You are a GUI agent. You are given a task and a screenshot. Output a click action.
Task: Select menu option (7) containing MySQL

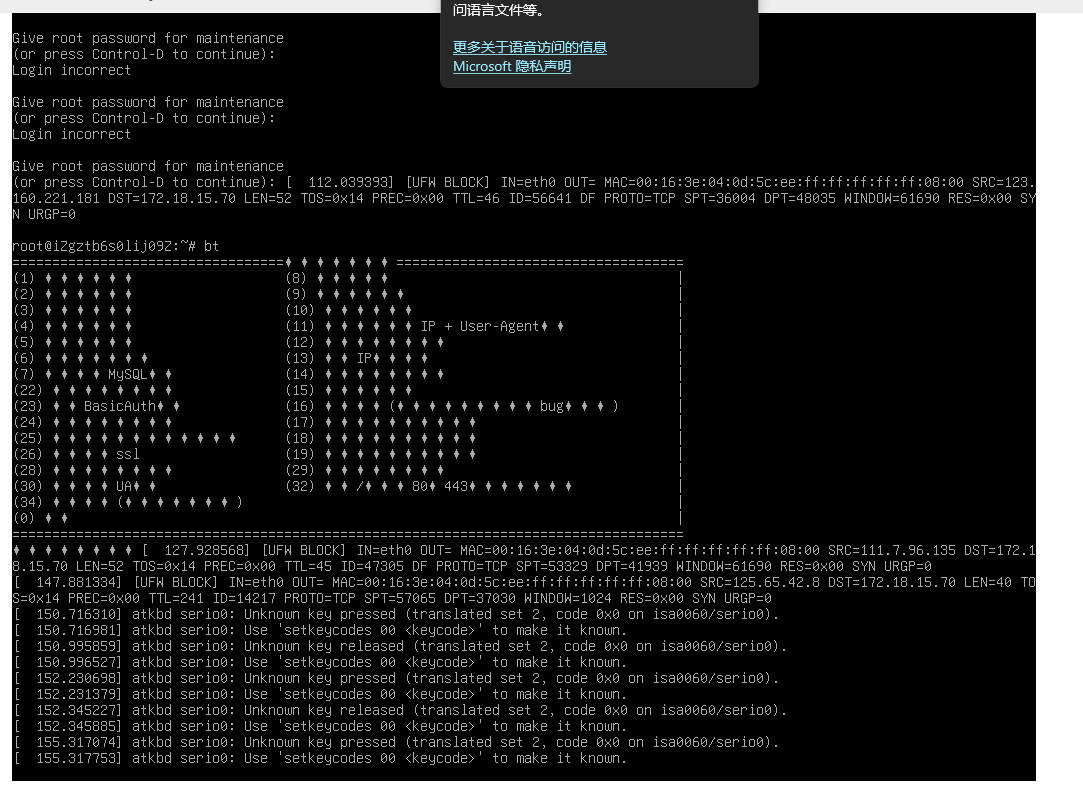(92, 374)
